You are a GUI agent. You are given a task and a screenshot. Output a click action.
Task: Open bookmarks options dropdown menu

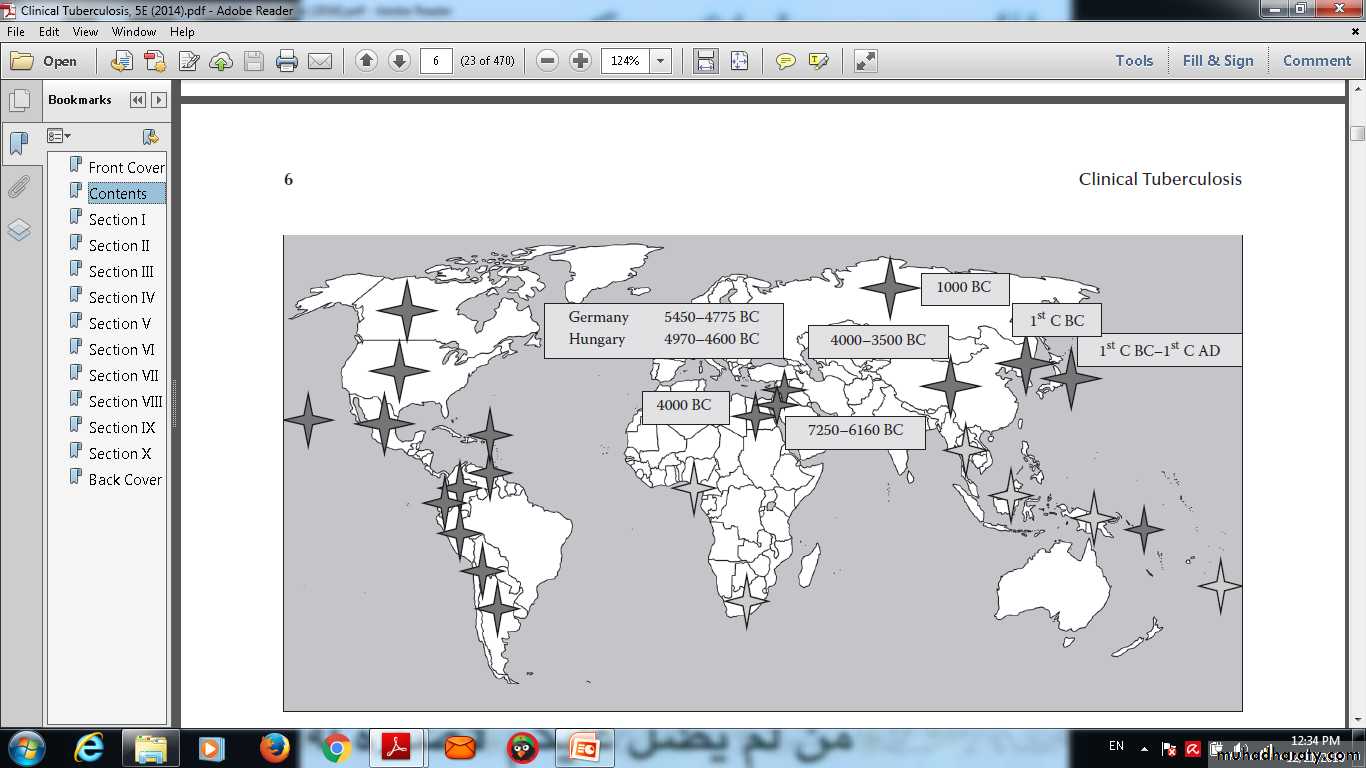tap(59, 136)
